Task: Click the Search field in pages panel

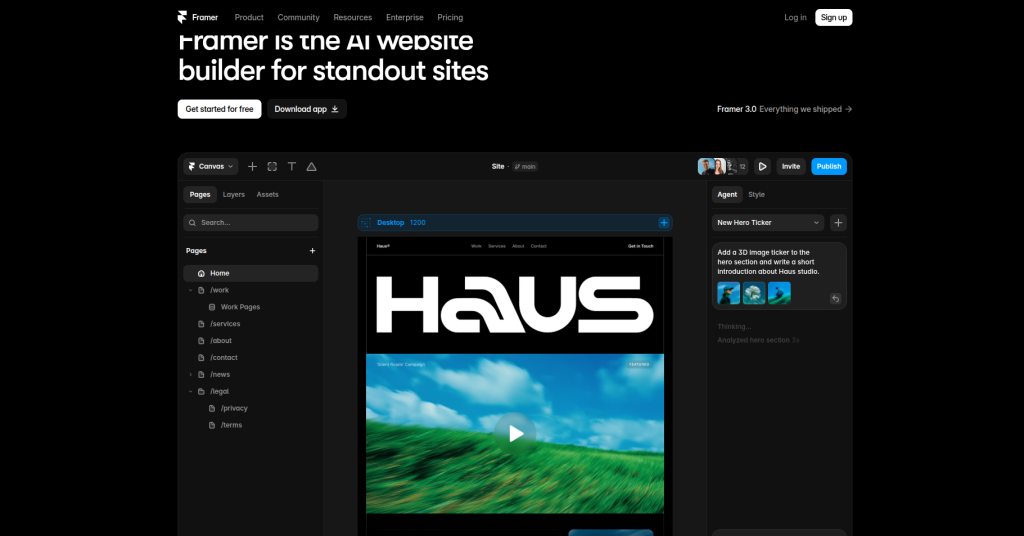Action: coord(251,223)
